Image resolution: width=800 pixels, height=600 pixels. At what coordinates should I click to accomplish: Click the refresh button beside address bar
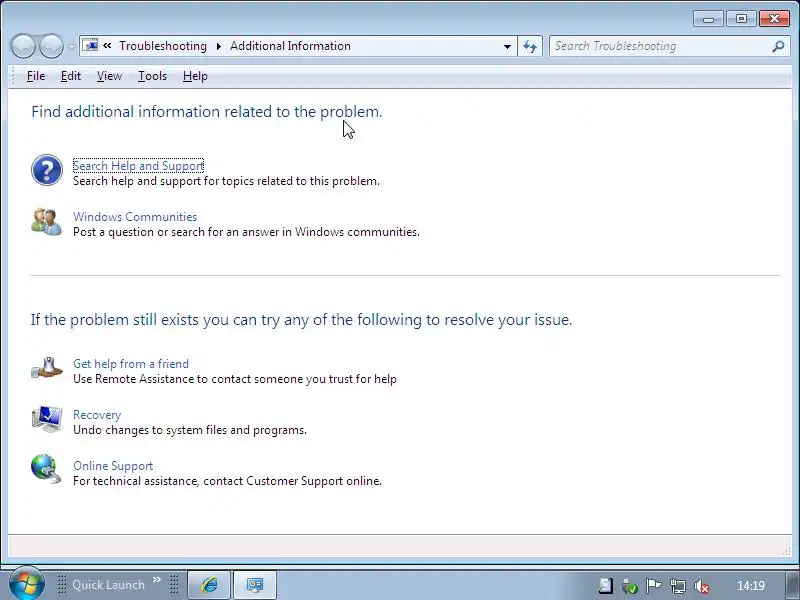coord(530,46)
